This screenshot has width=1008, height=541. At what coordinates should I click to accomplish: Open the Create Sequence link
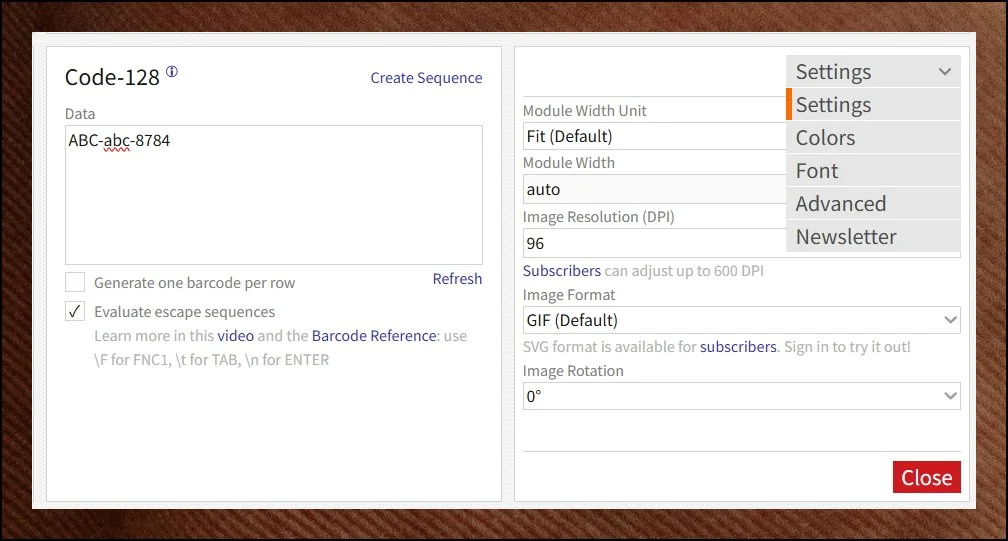point(426,78)
